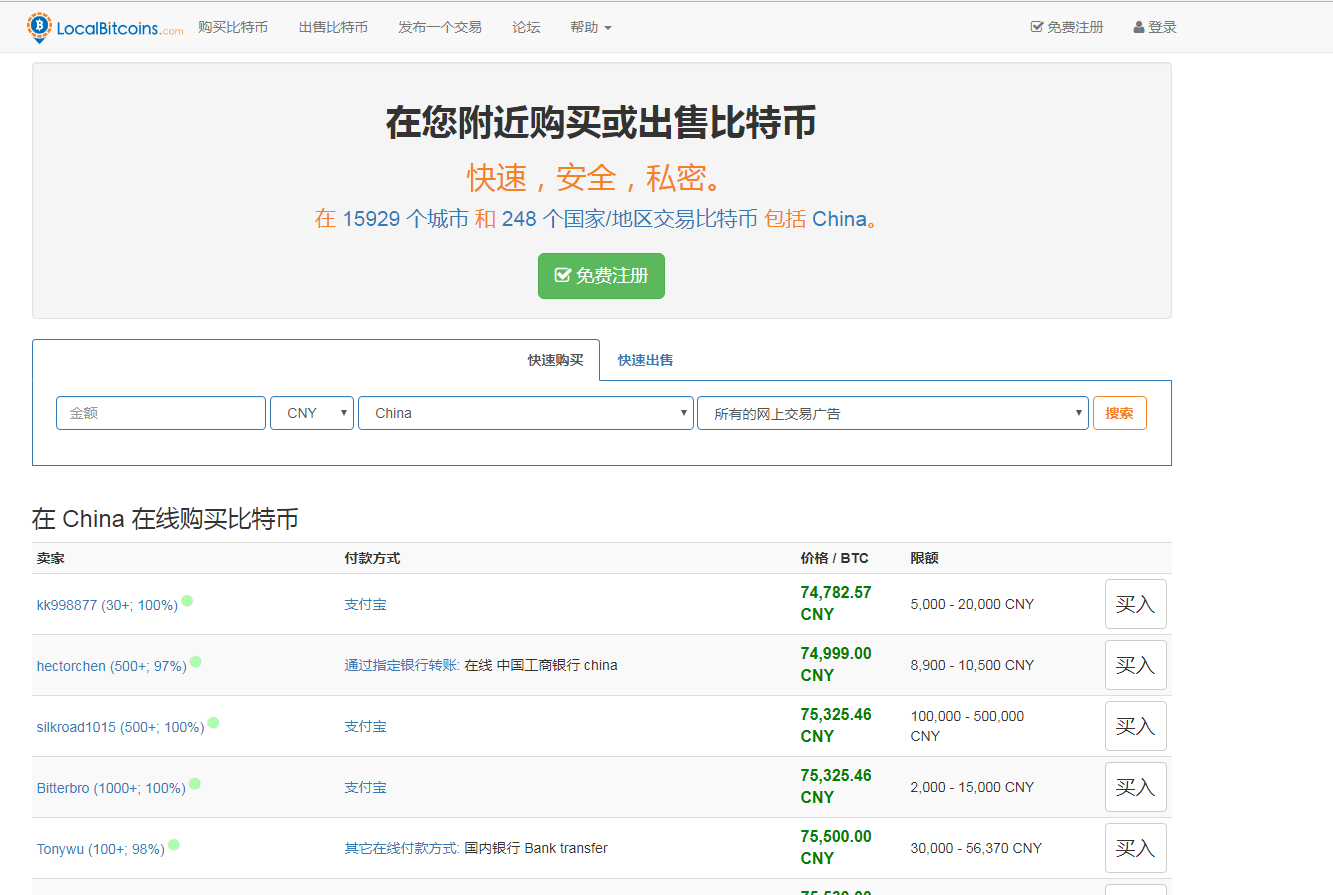
Task: Click the green dot beside Tonywu
Action: (x=172, y=842)
